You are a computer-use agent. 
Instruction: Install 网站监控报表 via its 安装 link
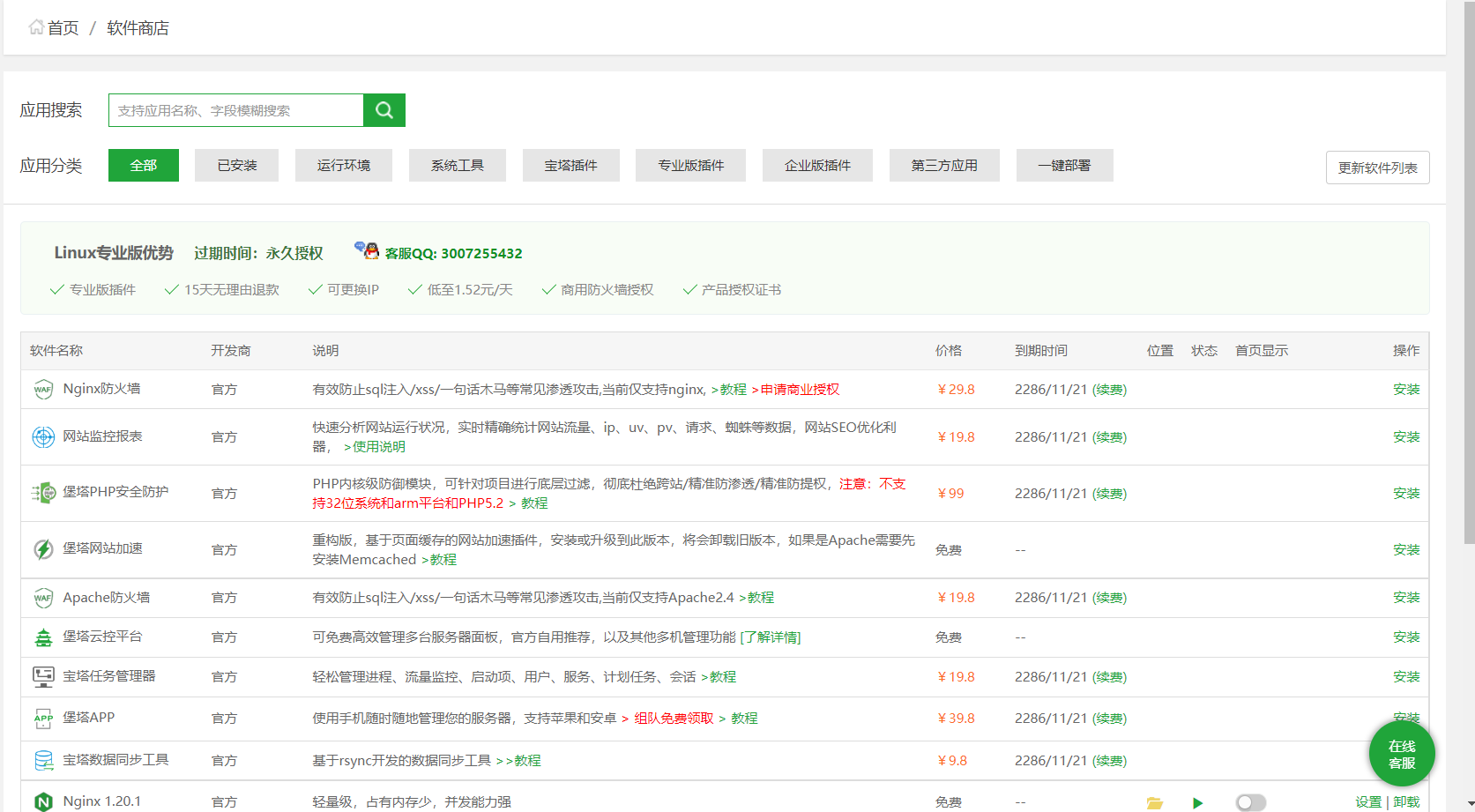click(1406, 436)
